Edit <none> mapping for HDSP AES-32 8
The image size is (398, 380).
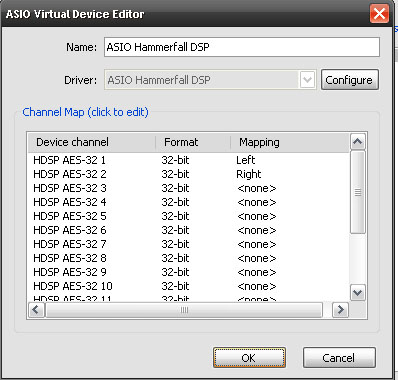pyautogui.click(x=257, y=259)
